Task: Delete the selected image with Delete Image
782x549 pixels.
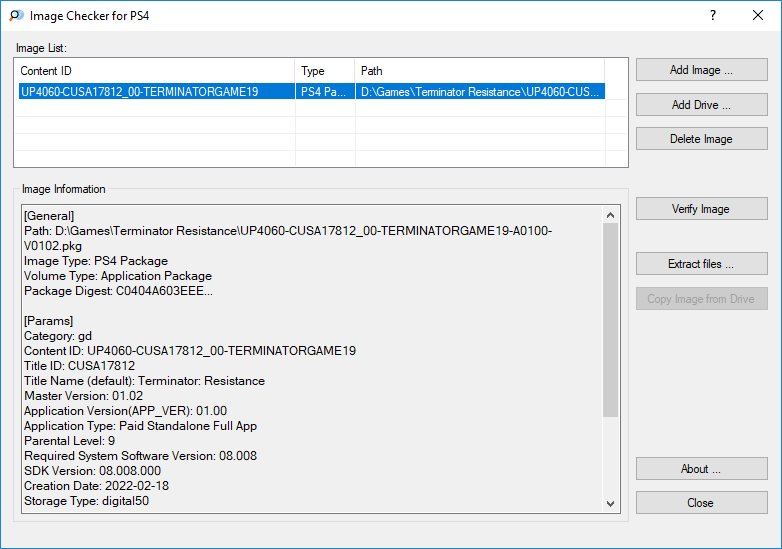Action: pyautogui.click(x=701, y=139)
